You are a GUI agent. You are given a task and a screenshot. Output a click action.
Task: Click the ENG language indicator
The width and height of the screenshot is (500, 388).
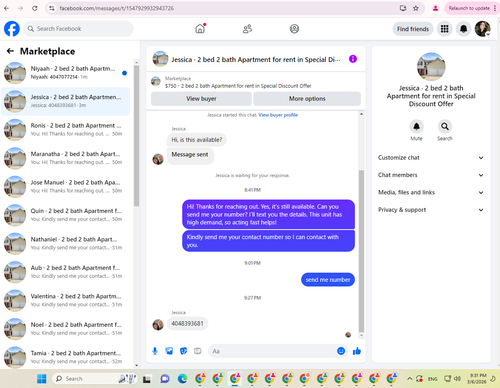click(x=433, y=379)
